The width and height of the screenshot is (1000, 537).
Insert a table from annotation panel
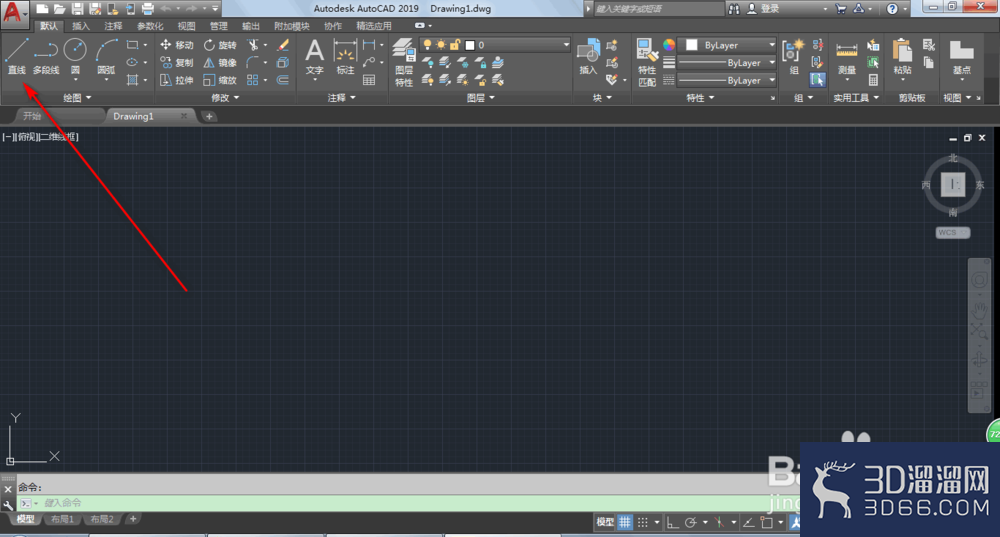point(369,80)
